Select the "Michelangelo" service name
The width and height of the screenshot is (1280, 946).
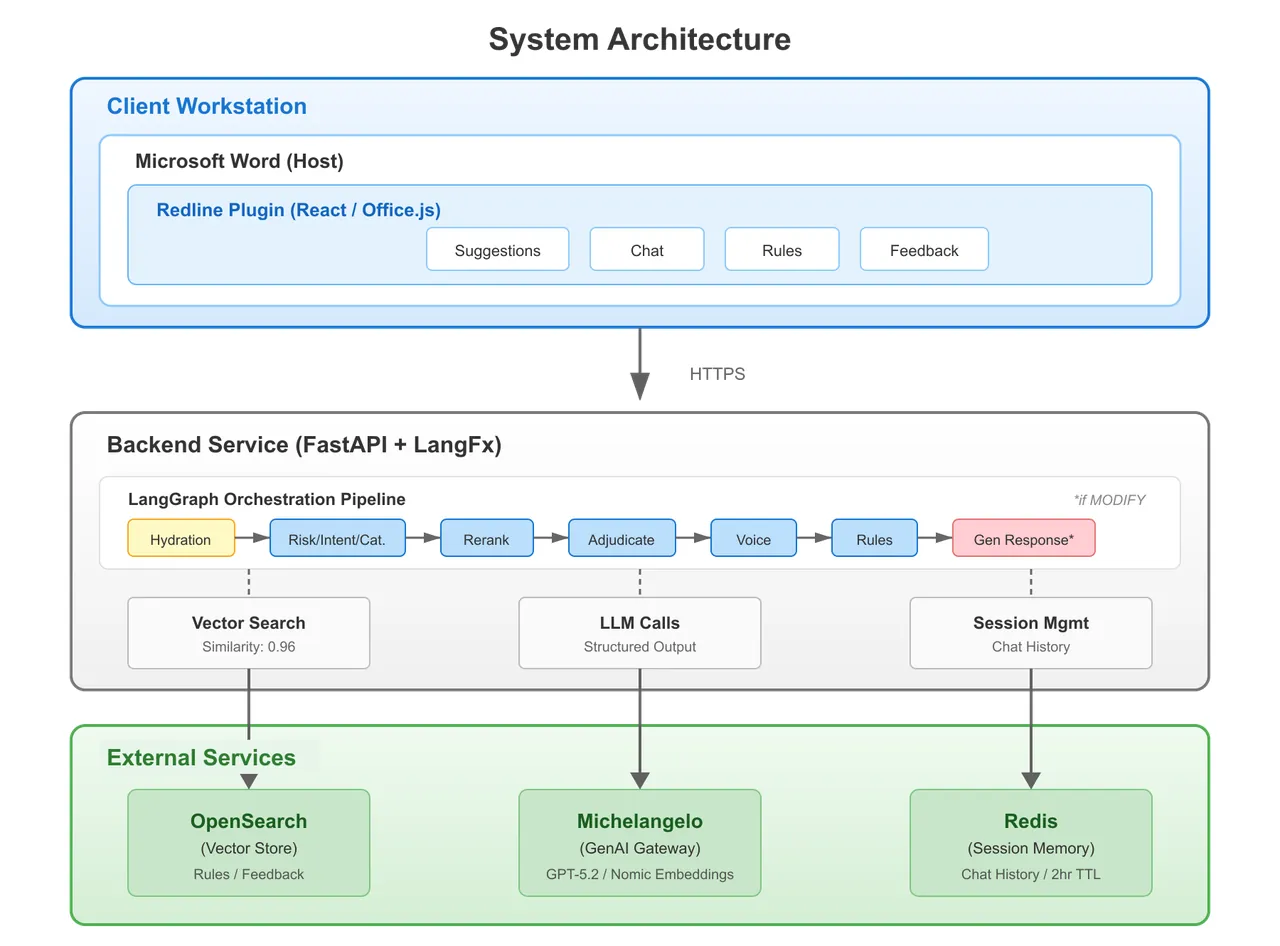640,821
